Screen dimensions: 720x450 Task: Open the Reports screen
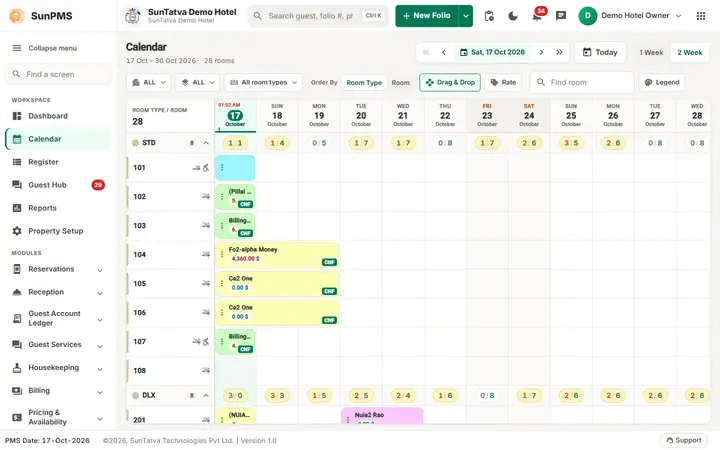pyautogui.click(x=58, y=208)
